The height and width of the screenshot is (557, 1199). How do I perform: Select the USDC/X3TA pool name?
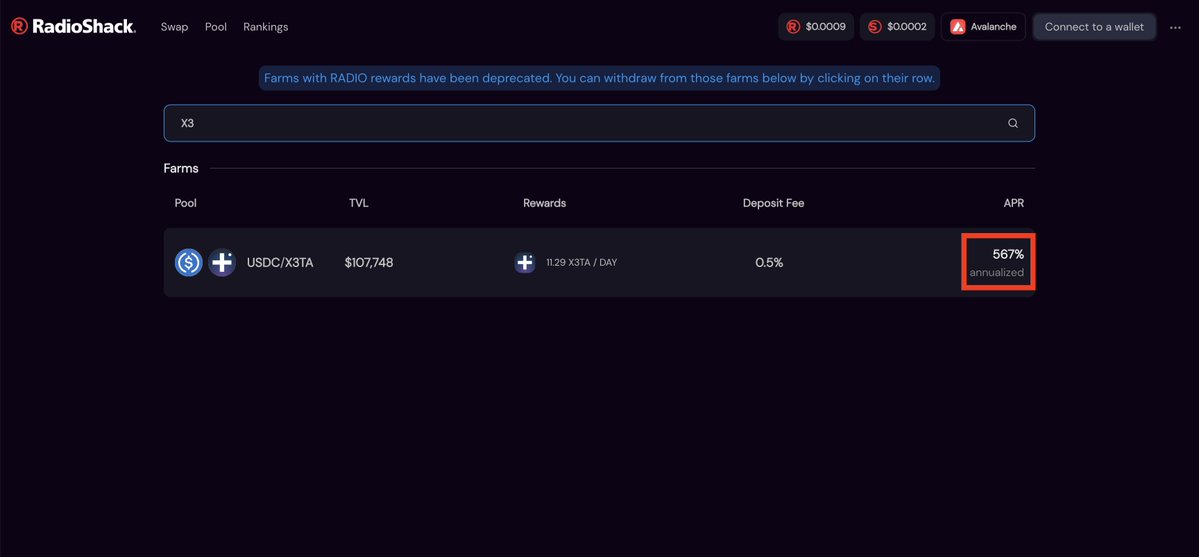(x=280, y=262)
